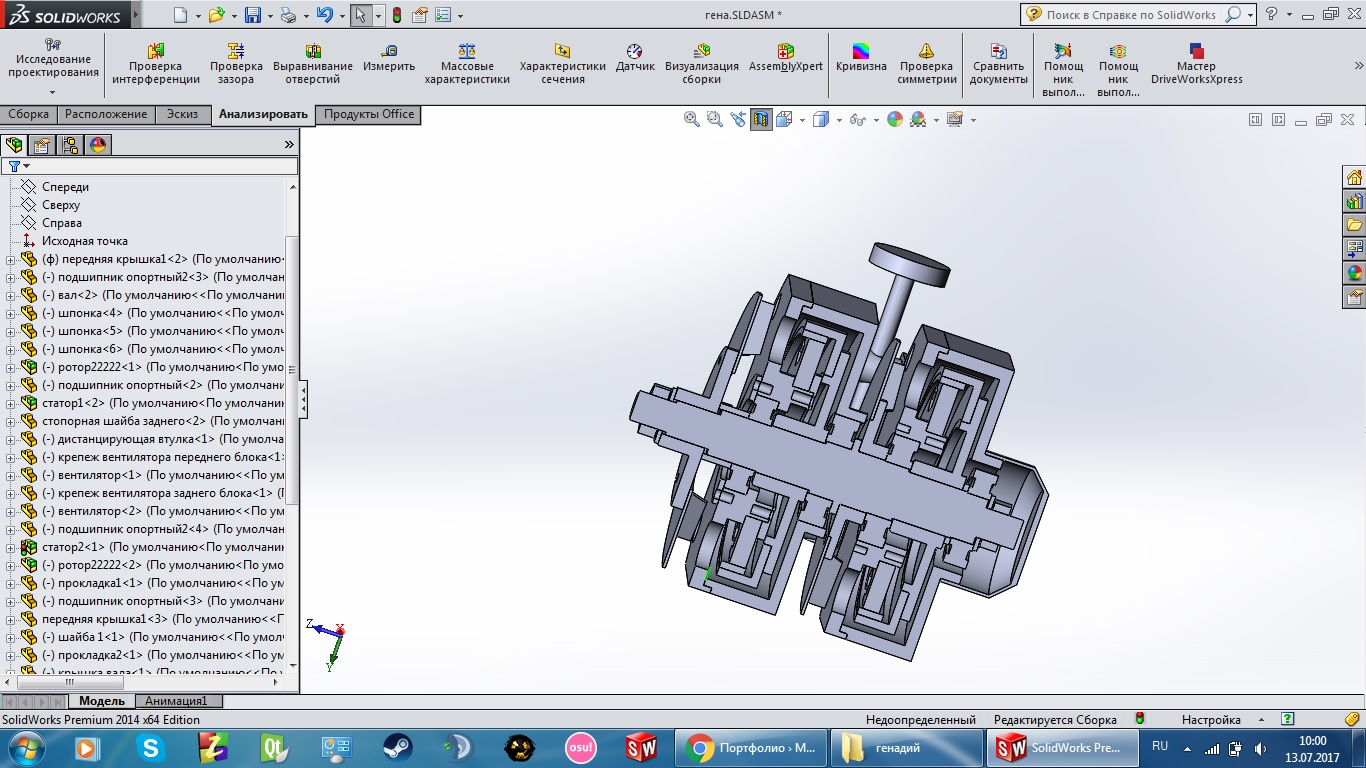Image resolution: width=1366 pixels, height=768 pixels.
Task: Collapse the feature tree panel using the side handle
Action: pos(303,399)
